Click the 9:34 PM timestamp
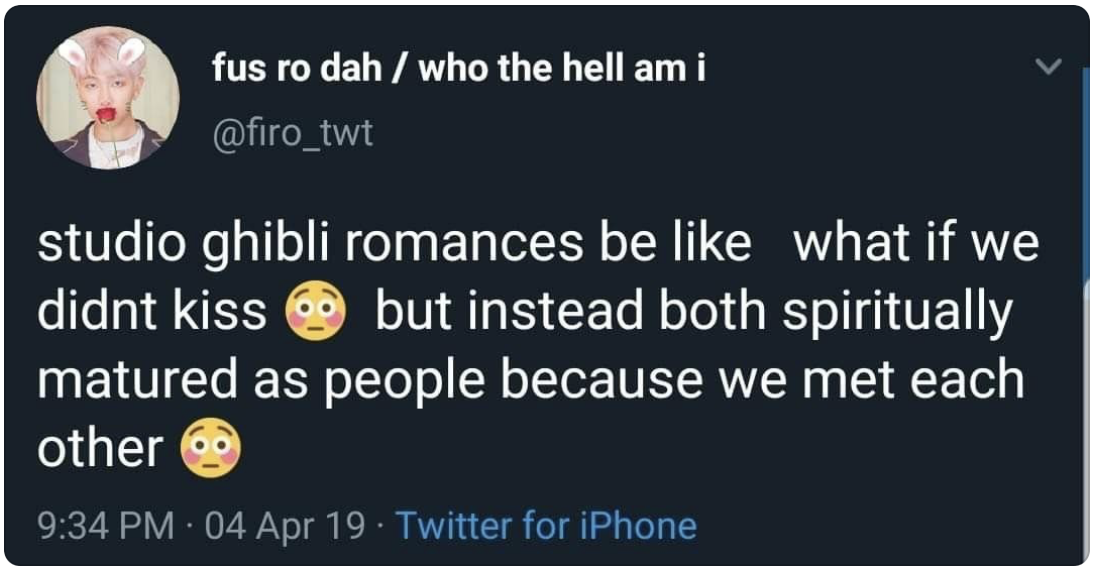The width and height of the screenshot is (1098, 572). [x=106, y=526]
